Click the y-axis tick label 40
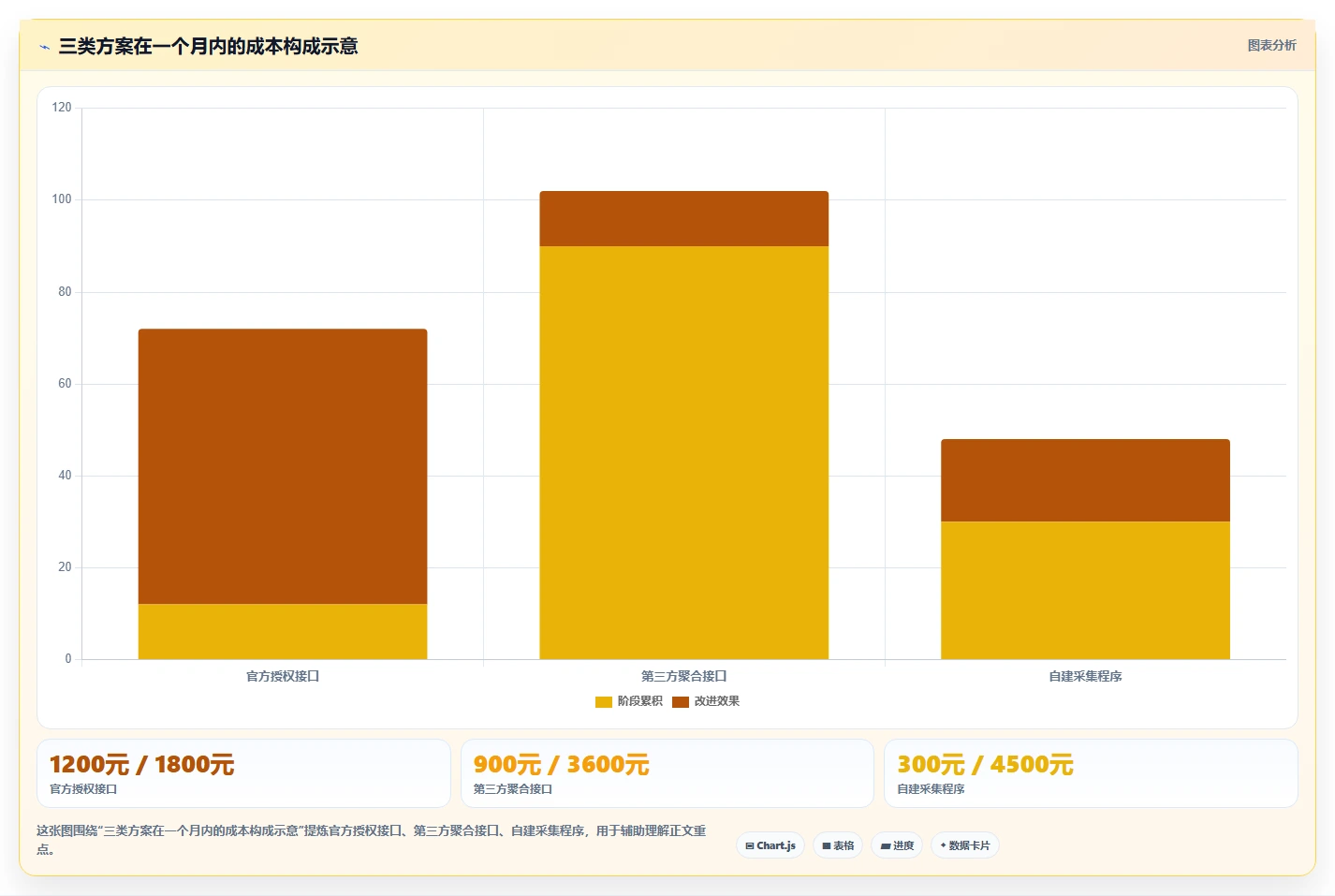1335x896 pixels. point(65,476)
